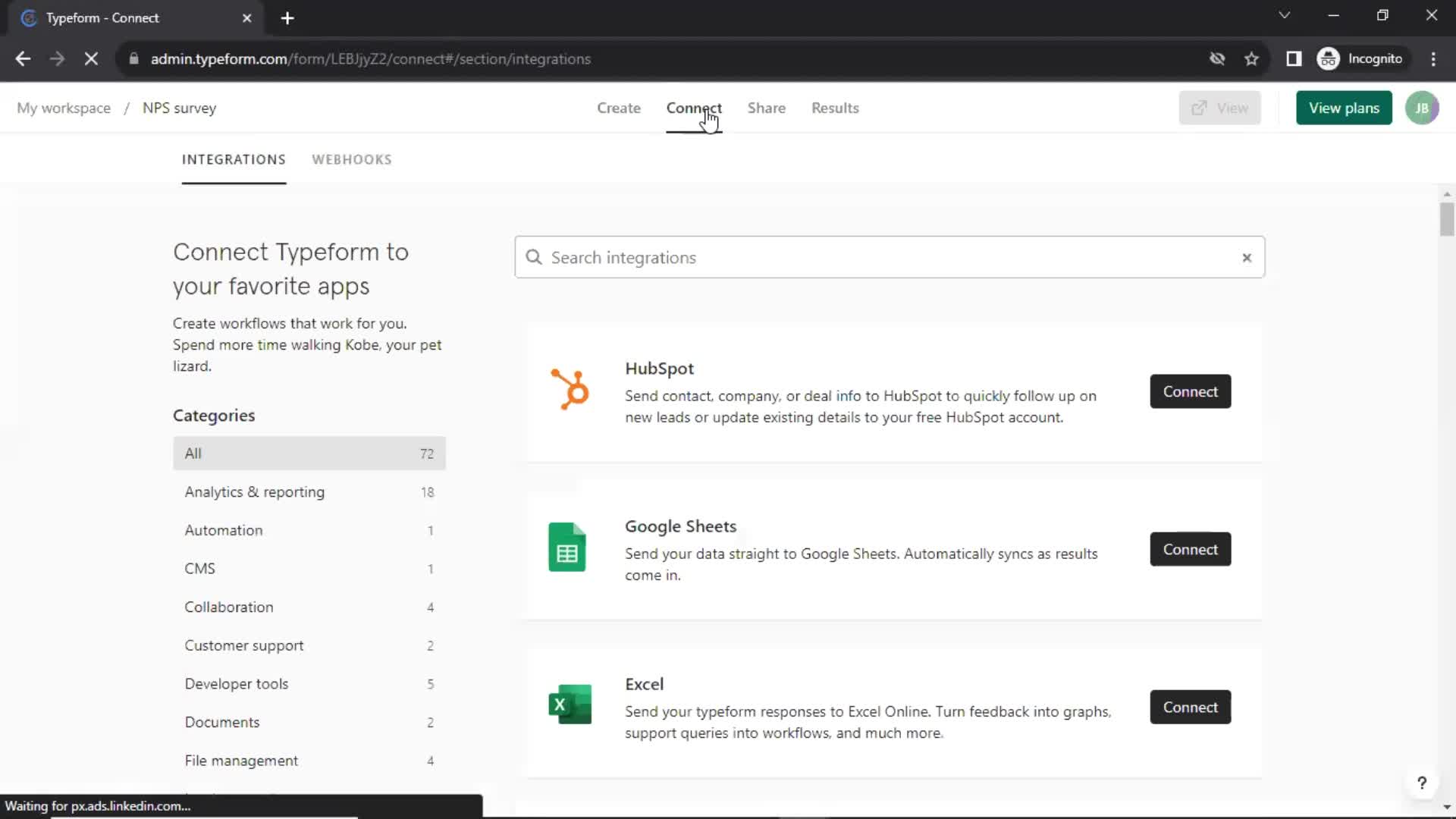Open the browser side panel icon
This screenshot has height=819, width=1456.
point(1294,58)
